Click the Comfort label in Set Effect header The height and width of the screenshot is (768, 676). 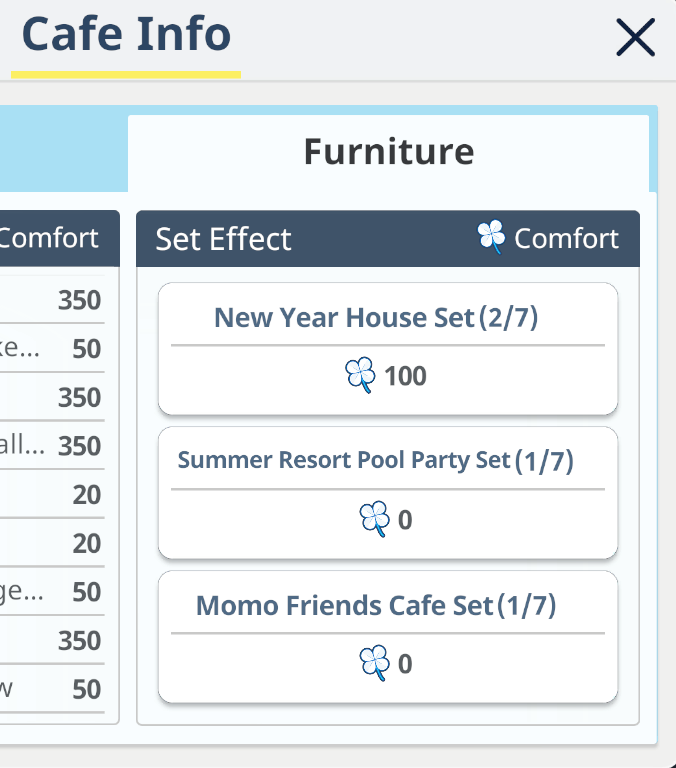(x=566, y=239)
